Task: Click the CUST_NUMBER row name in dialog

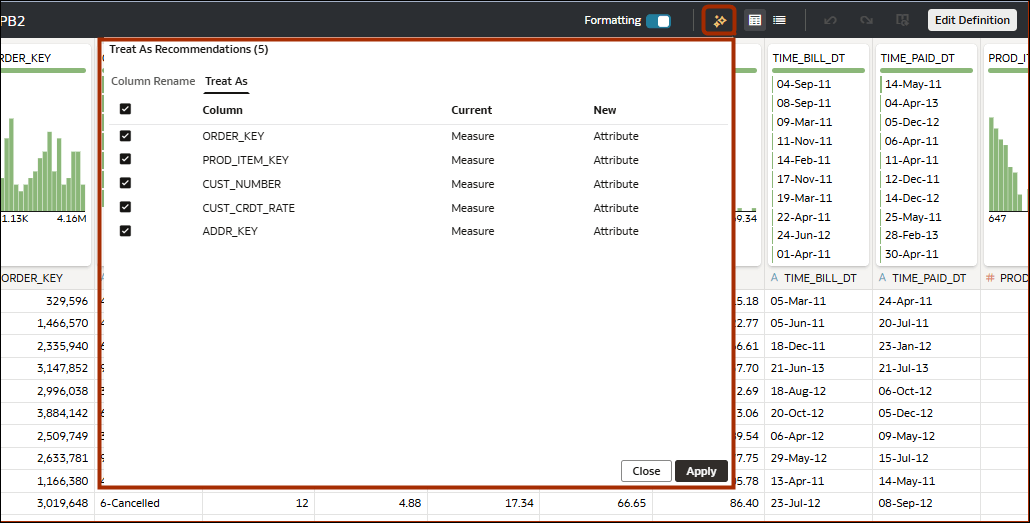Action: tap(242, 184)
